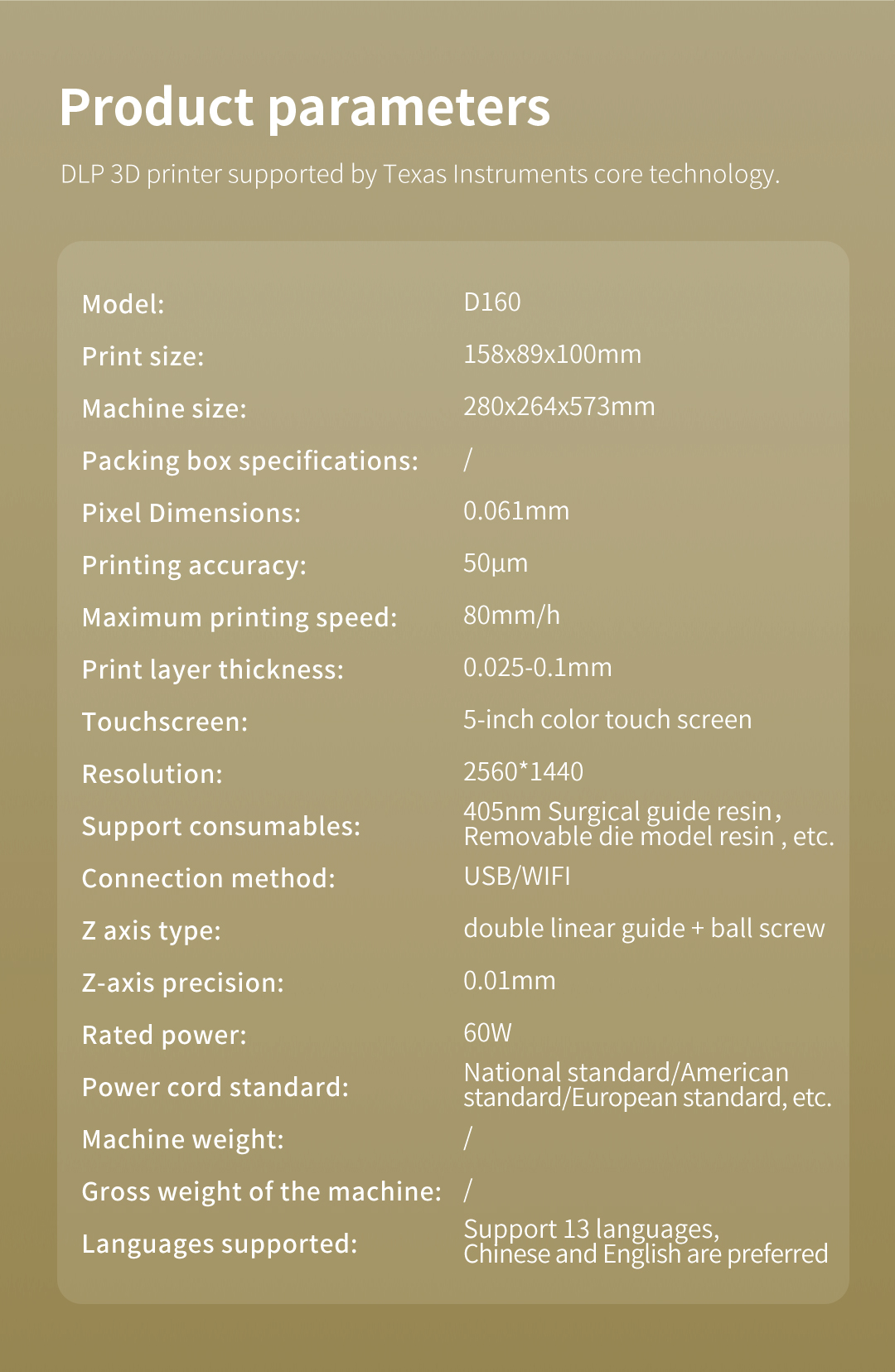Click the Texas Instruments subtitle text
The image size is (895, 1372).
[x=419, y=174]
